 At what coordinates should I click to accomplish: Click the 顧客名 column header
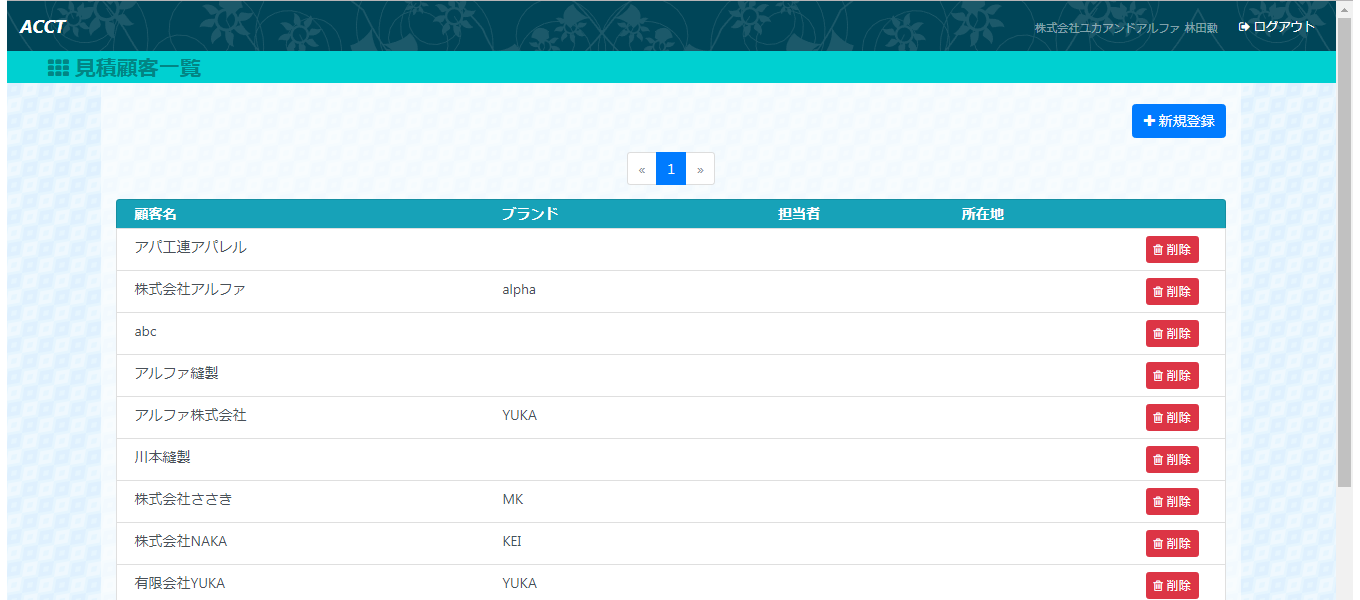pos(156,214)
